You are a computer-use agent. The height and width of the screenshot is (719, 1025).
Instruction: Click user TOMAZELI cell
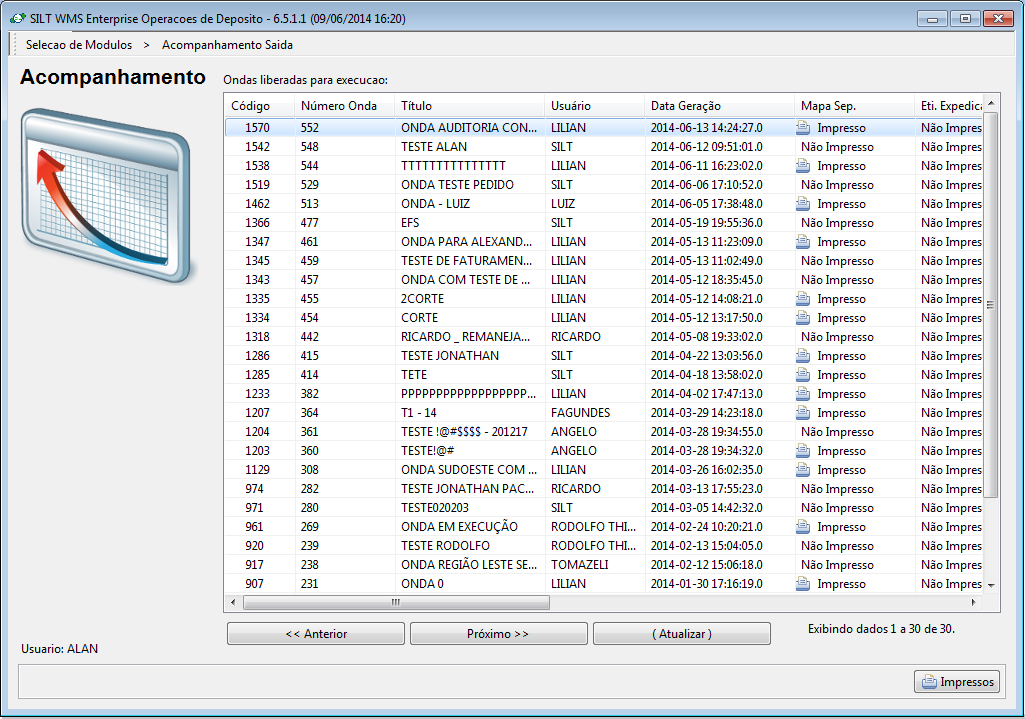[580, 564]
